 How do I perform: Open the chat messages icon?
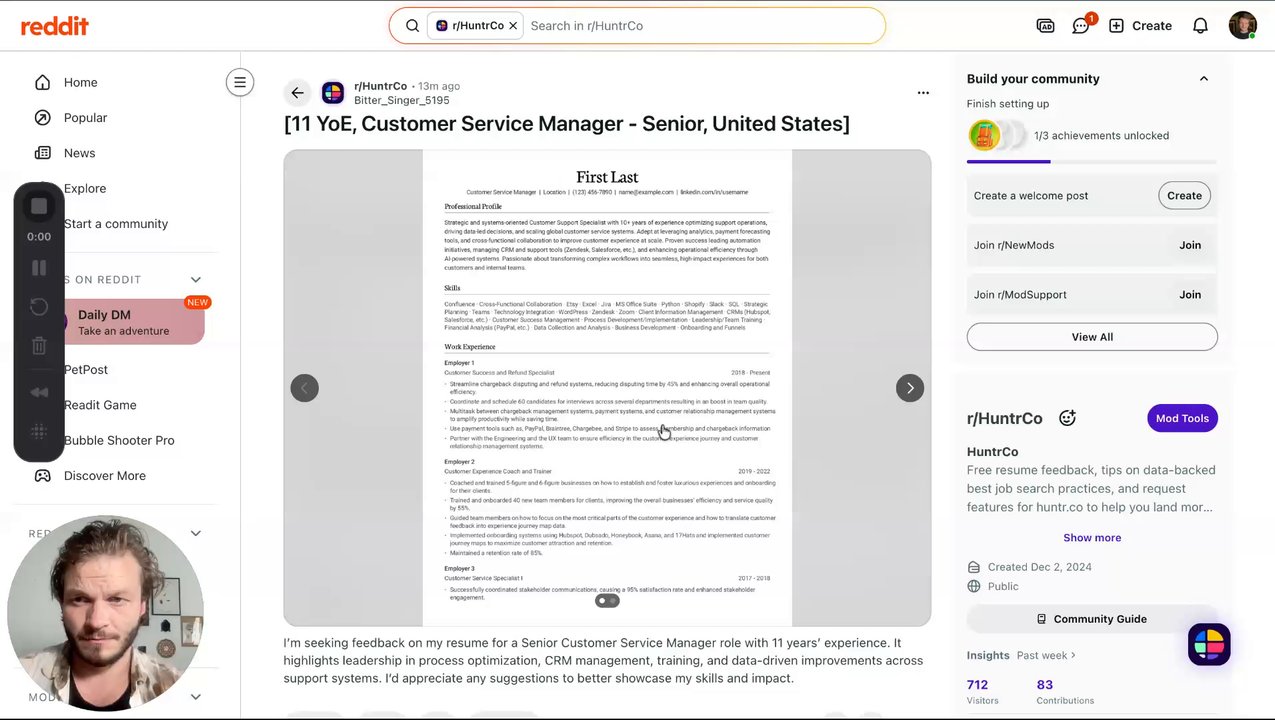click(1080, 26)
